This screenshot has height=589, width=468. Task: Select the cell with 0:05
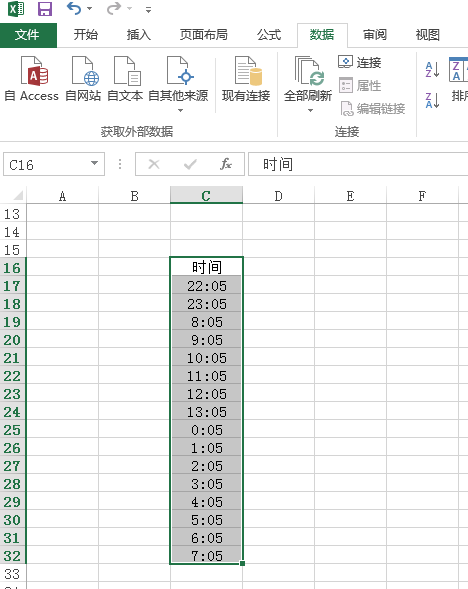pos(206,429)
